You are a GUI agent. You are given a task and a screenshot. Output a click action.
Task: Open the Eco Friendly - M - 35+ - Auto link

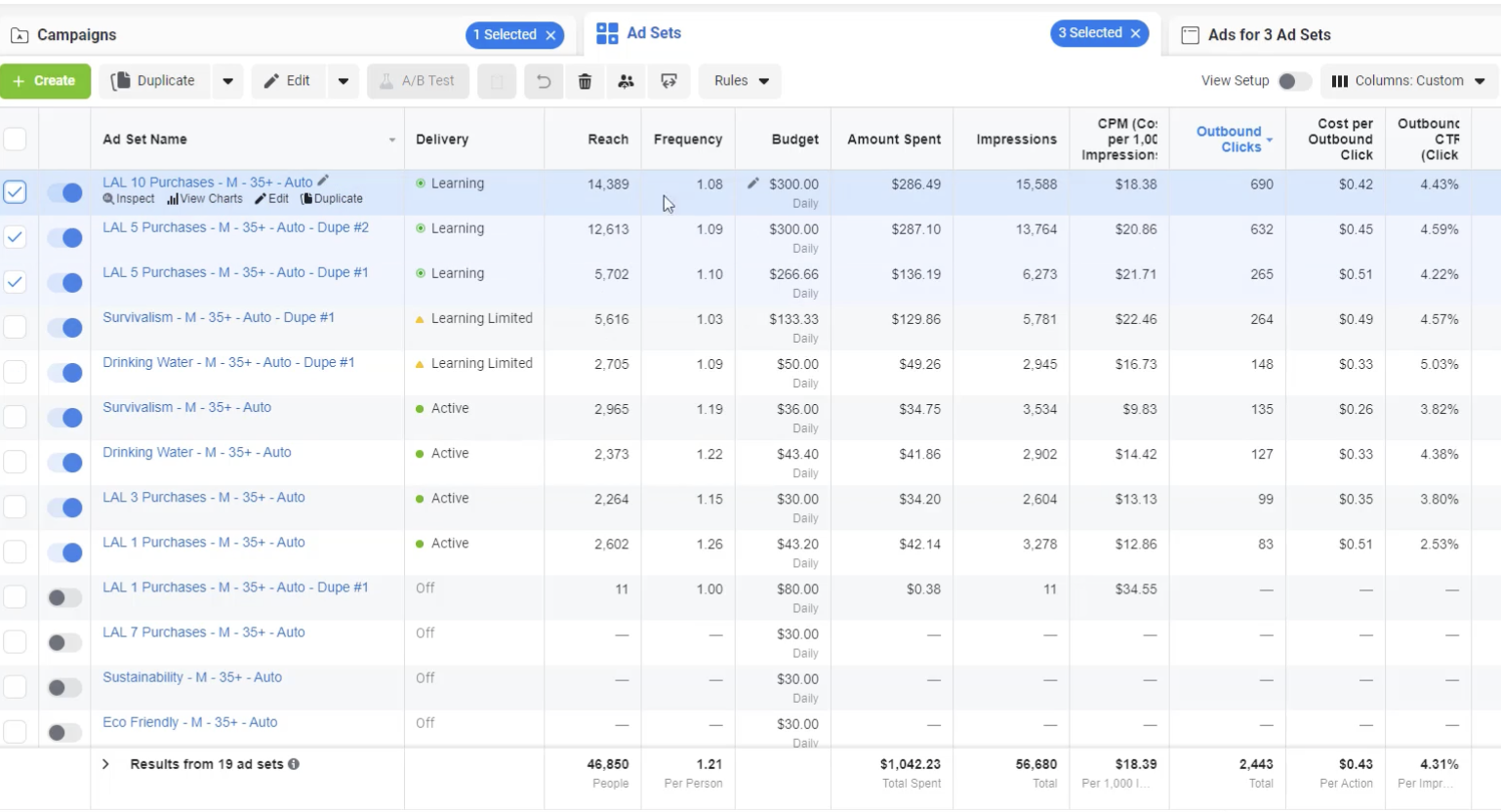190,722
